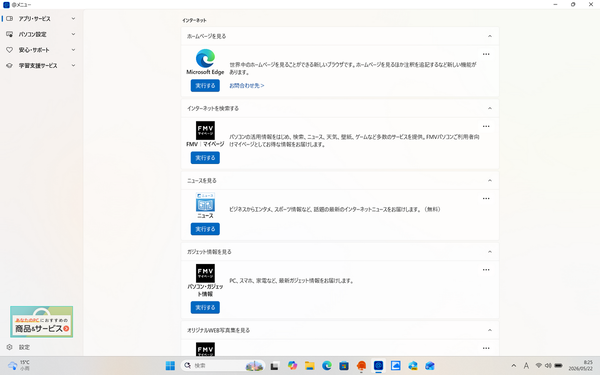The width and height of the screenshot is (600, 375).
Task: Click 実行する for パソコン・ガジェット情報
Action: click(205, 307)
